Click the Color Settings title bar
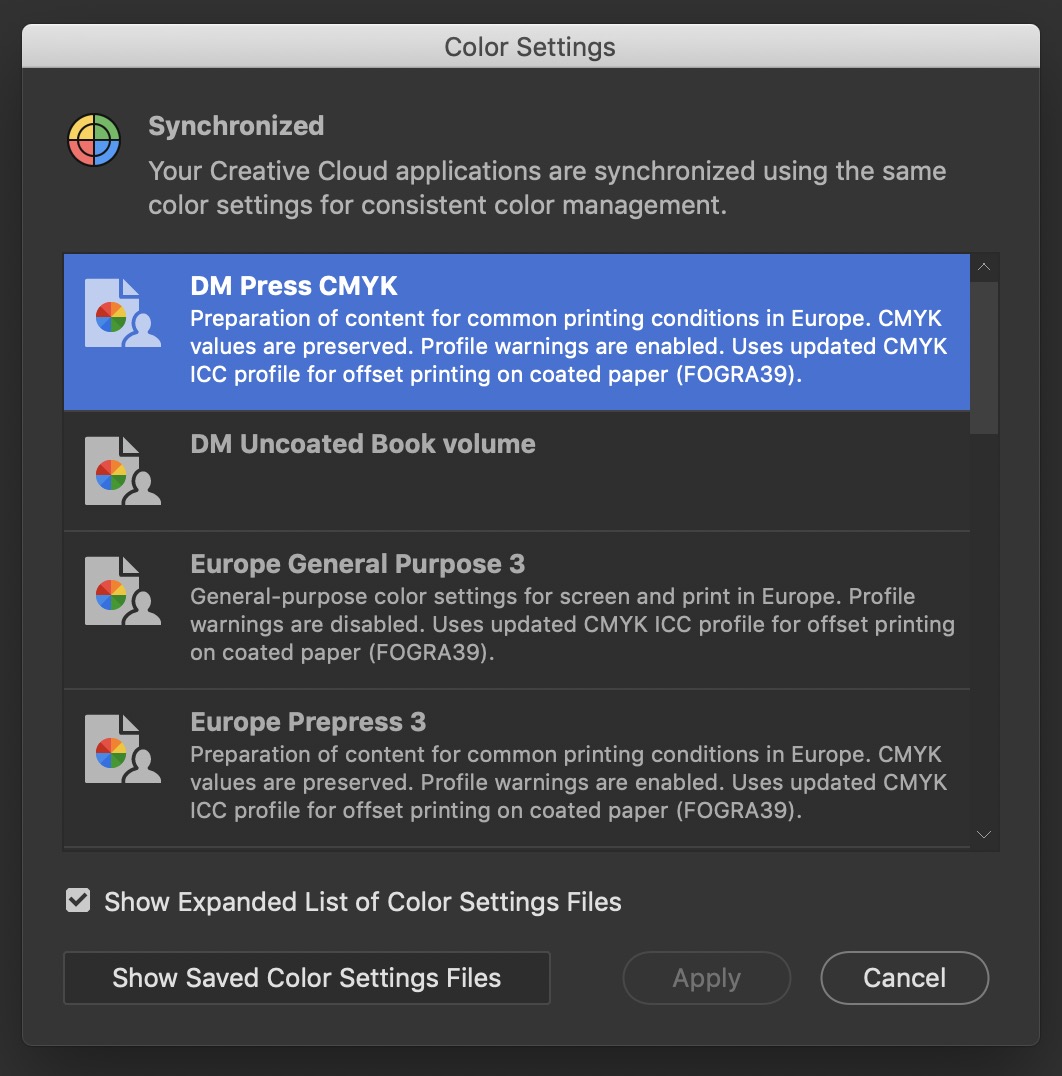The width and height of the screenshot is (1062, 1076). 530,47
